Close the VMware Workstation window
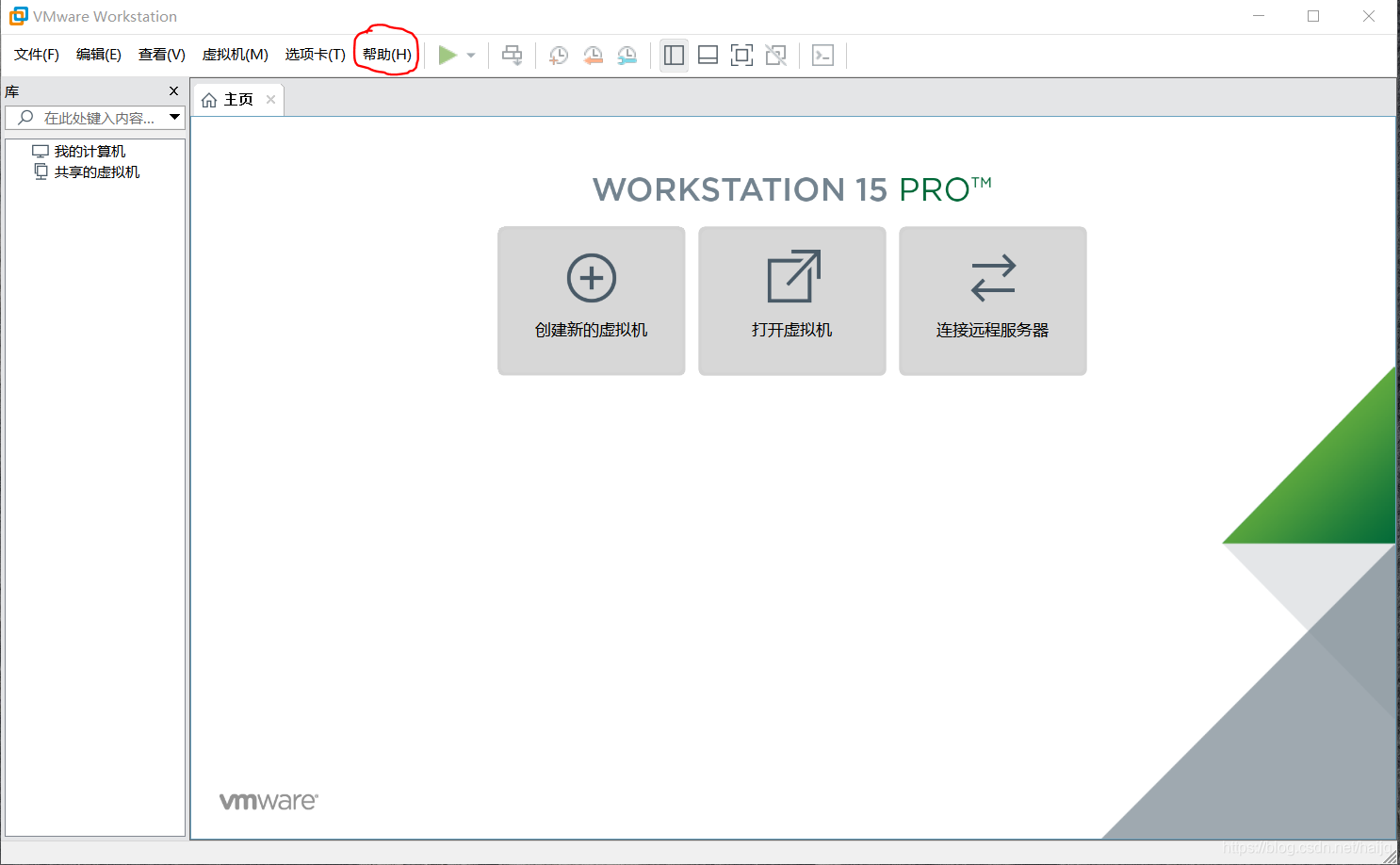This screenshot has height=865, width=1400. [x=1369, y=16]
